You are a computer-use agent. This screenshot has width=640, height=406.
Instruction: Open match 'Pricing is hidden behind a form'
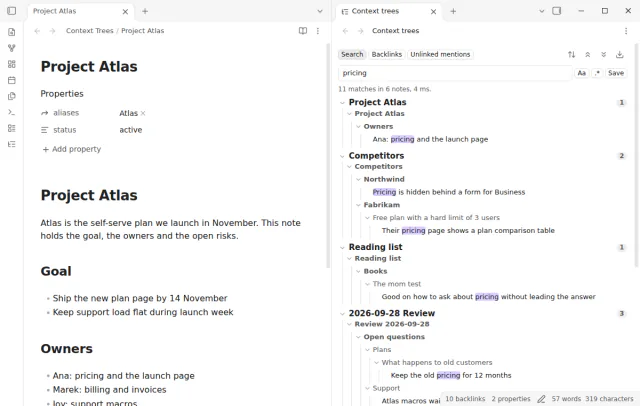[449, 192]
